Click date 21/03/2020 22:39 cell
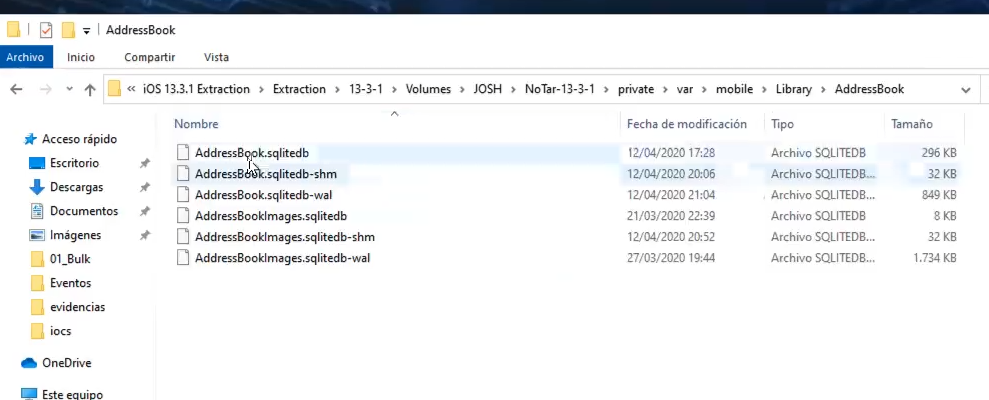This screenshot has height=400, width=989. click(x=671, y=216)
